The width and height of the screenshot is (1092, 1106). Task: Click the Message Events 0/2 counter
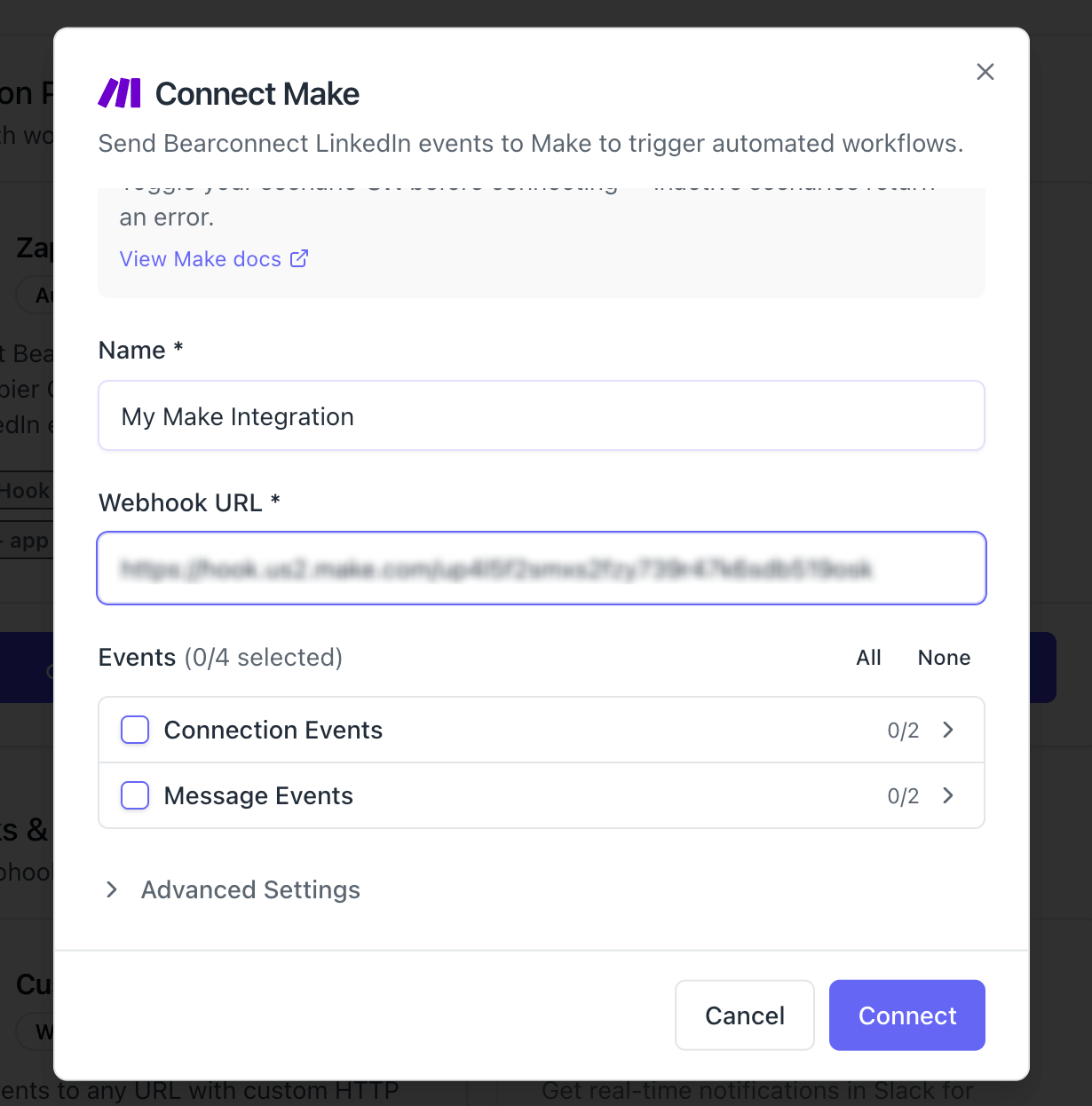[903, 796]
